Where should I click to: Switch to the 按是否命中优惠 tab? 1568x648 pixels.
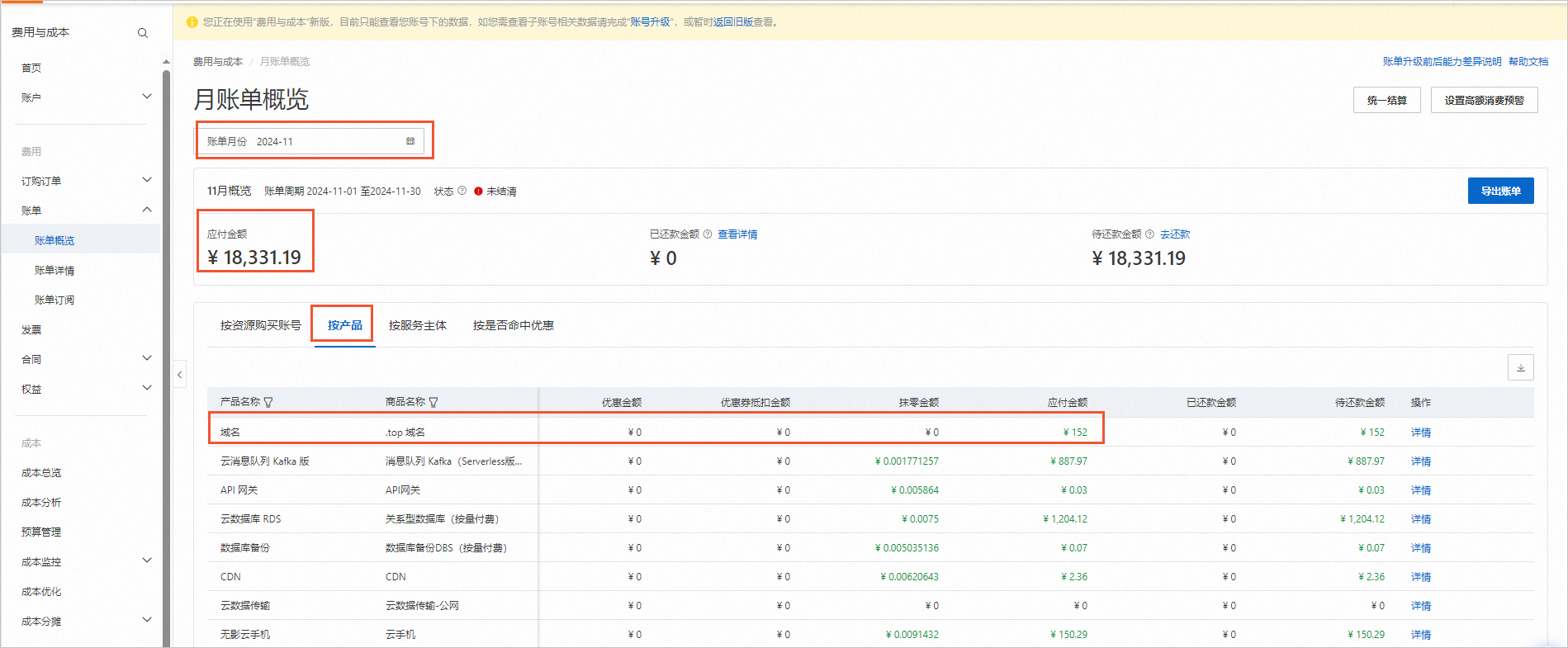[x=514, y=325]
